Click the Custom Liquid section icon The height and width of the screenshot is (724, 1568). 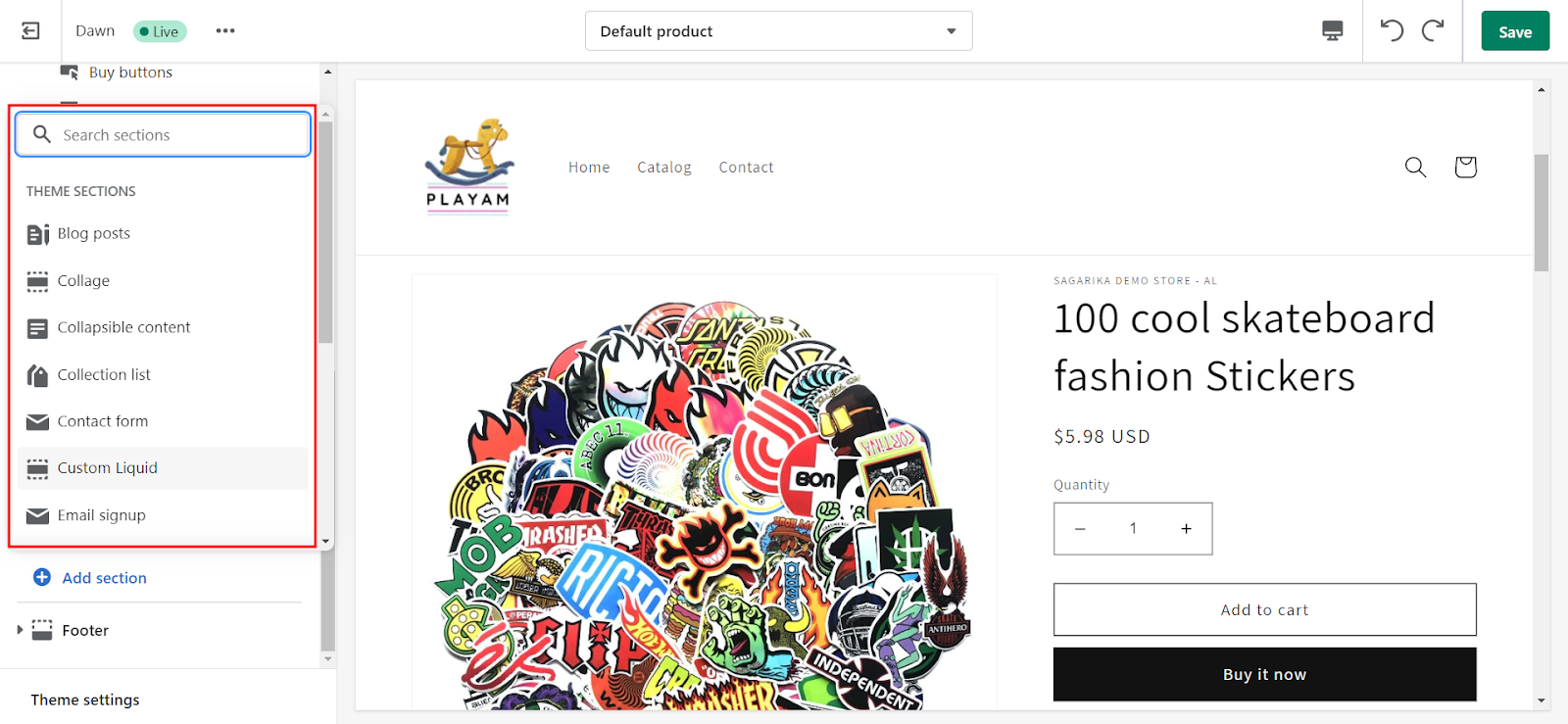(x=37, y=467)
